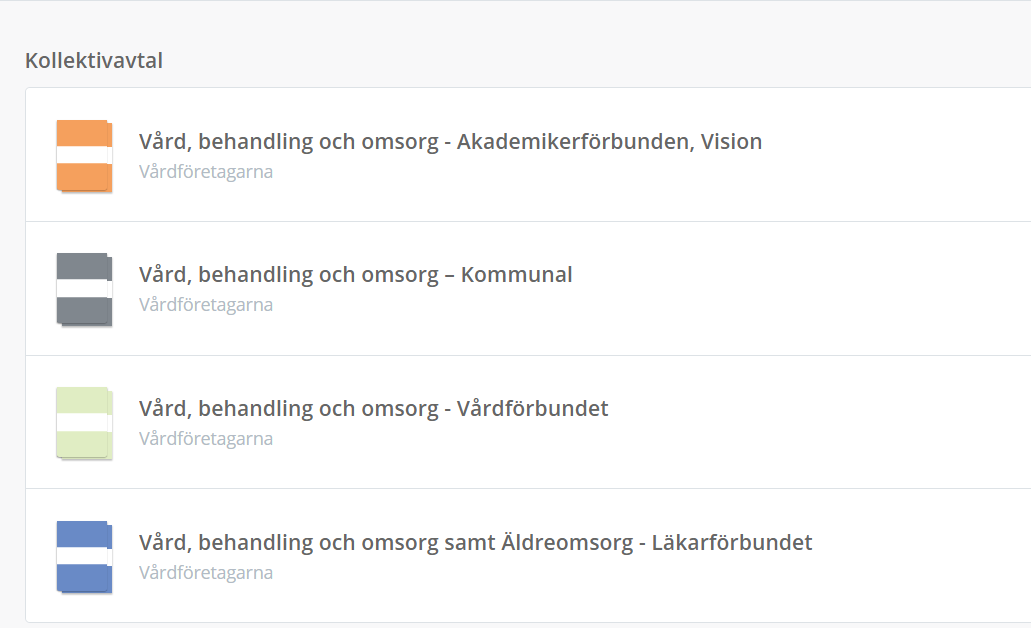This screenshot has width=1031, height=628.
Task: Click the word 'Kommunal' in the second title
Action: point(516,275)
